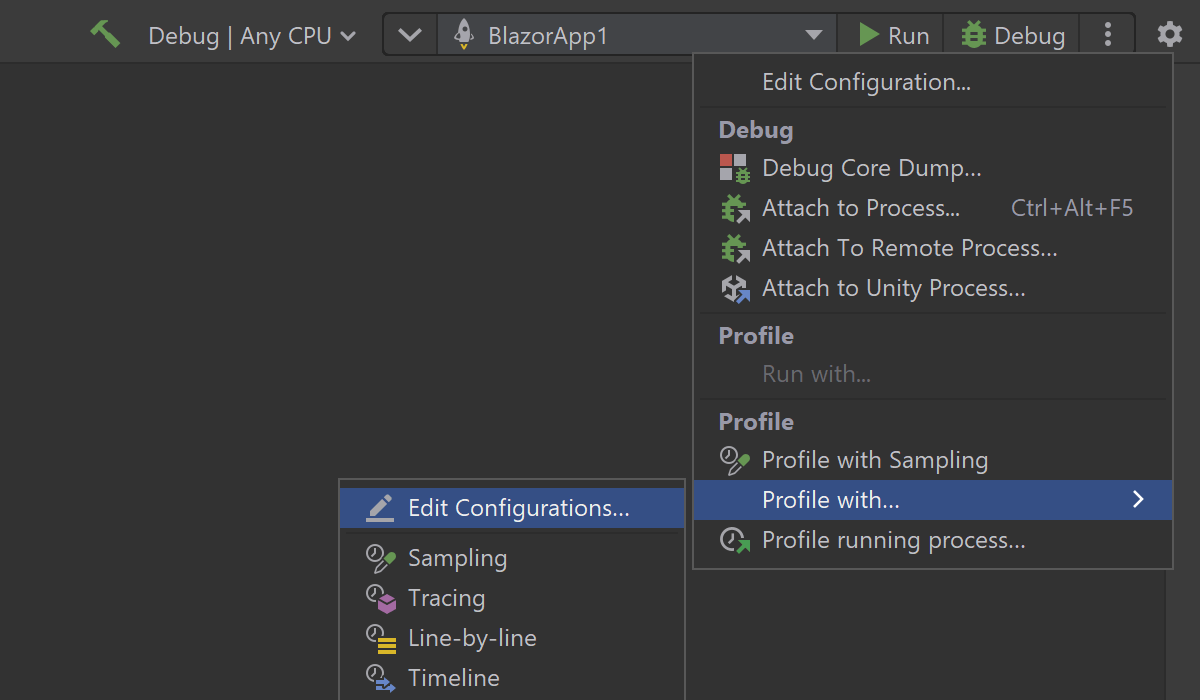The image size is (1200, 700).
Task: Click the green hammer build icon
Action: 105,34
